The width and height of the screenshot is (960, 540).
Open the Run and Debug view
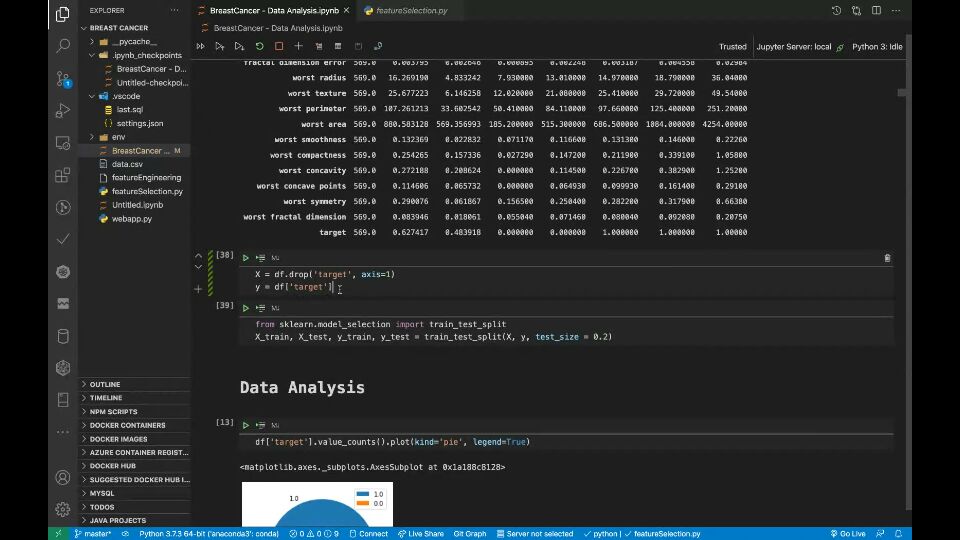point(63,110)
